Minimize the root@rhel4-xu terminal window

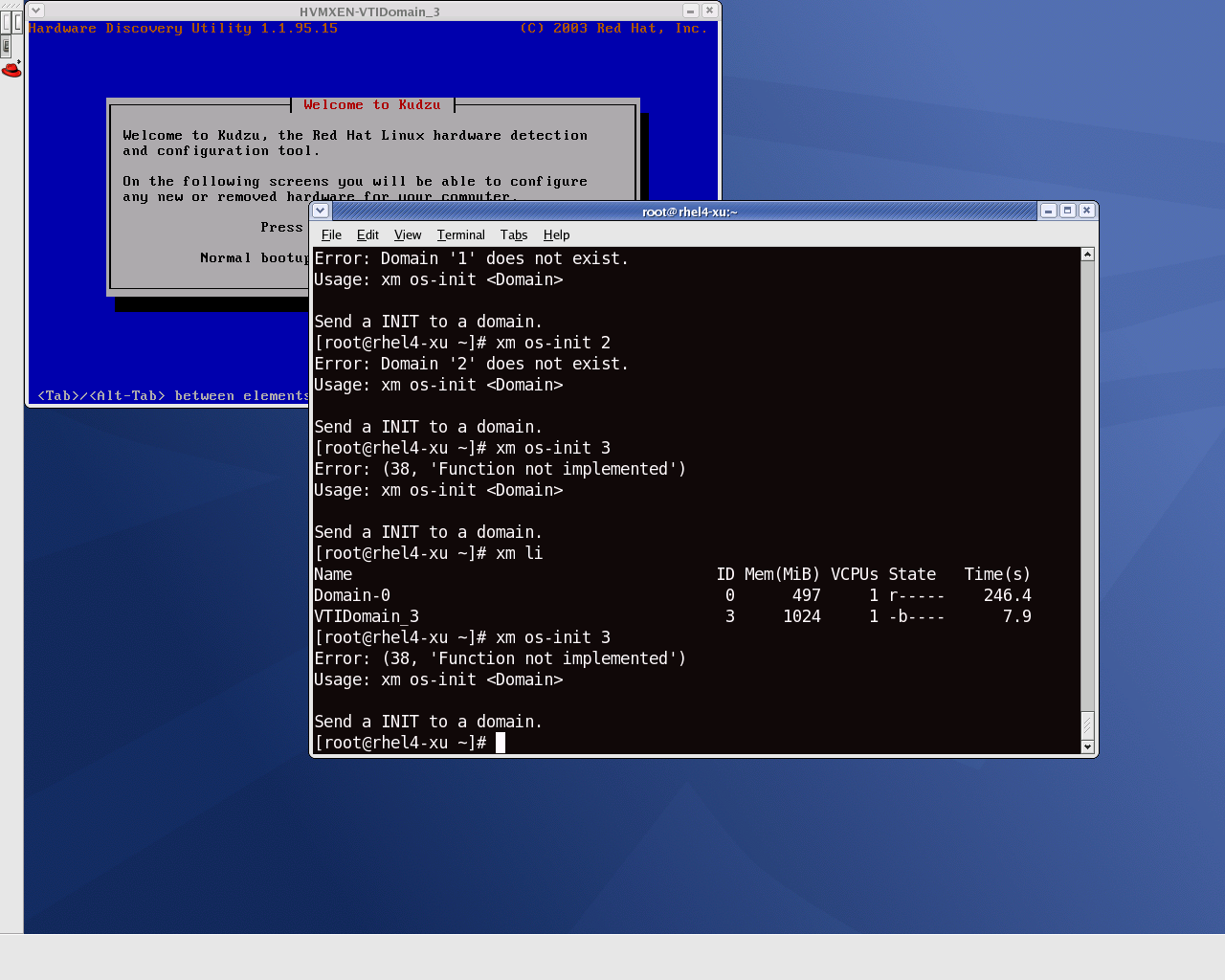pyautogui.click(x=1048, y=211)
